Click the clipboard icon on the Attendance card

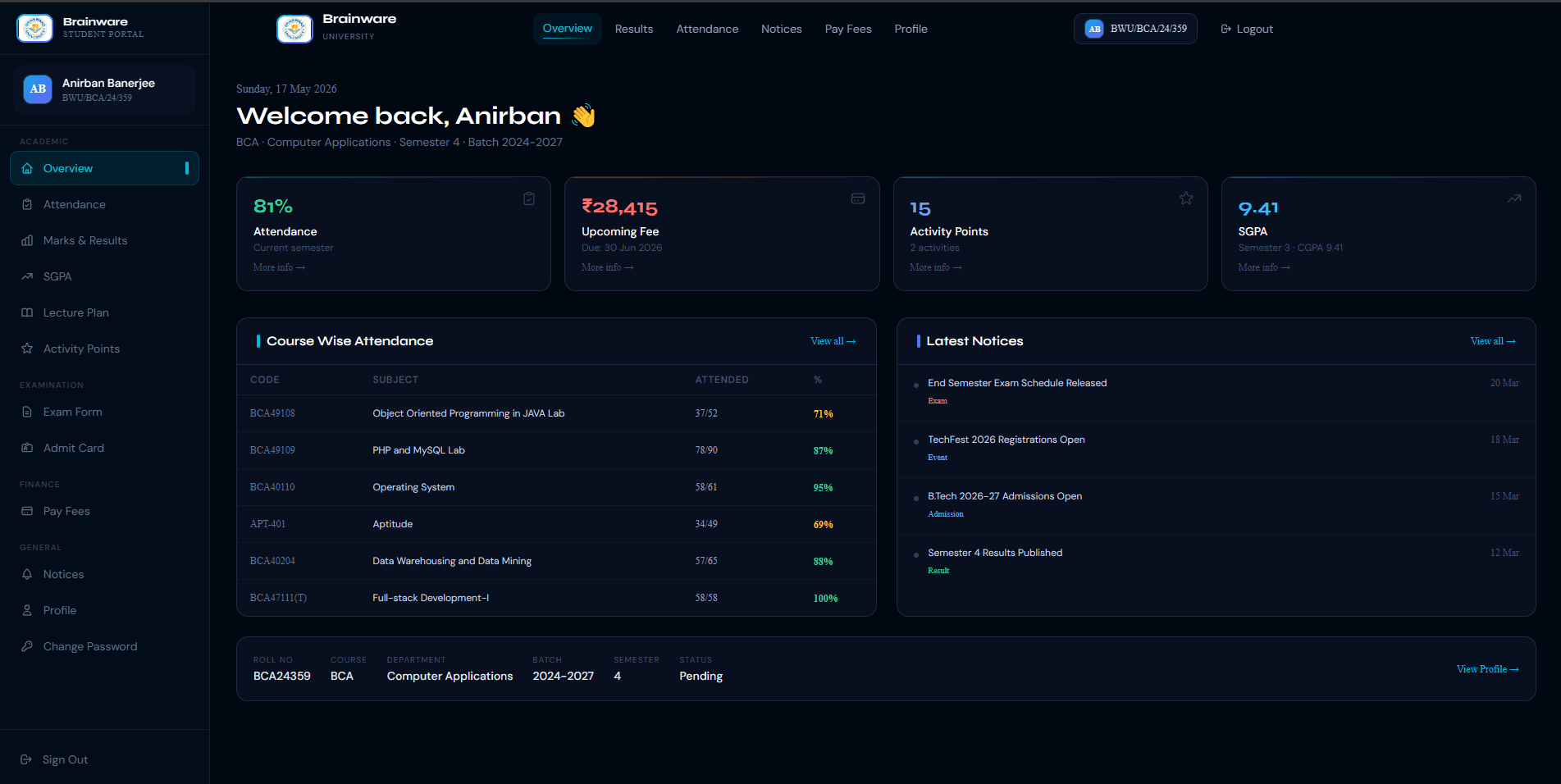click(529, 198)
